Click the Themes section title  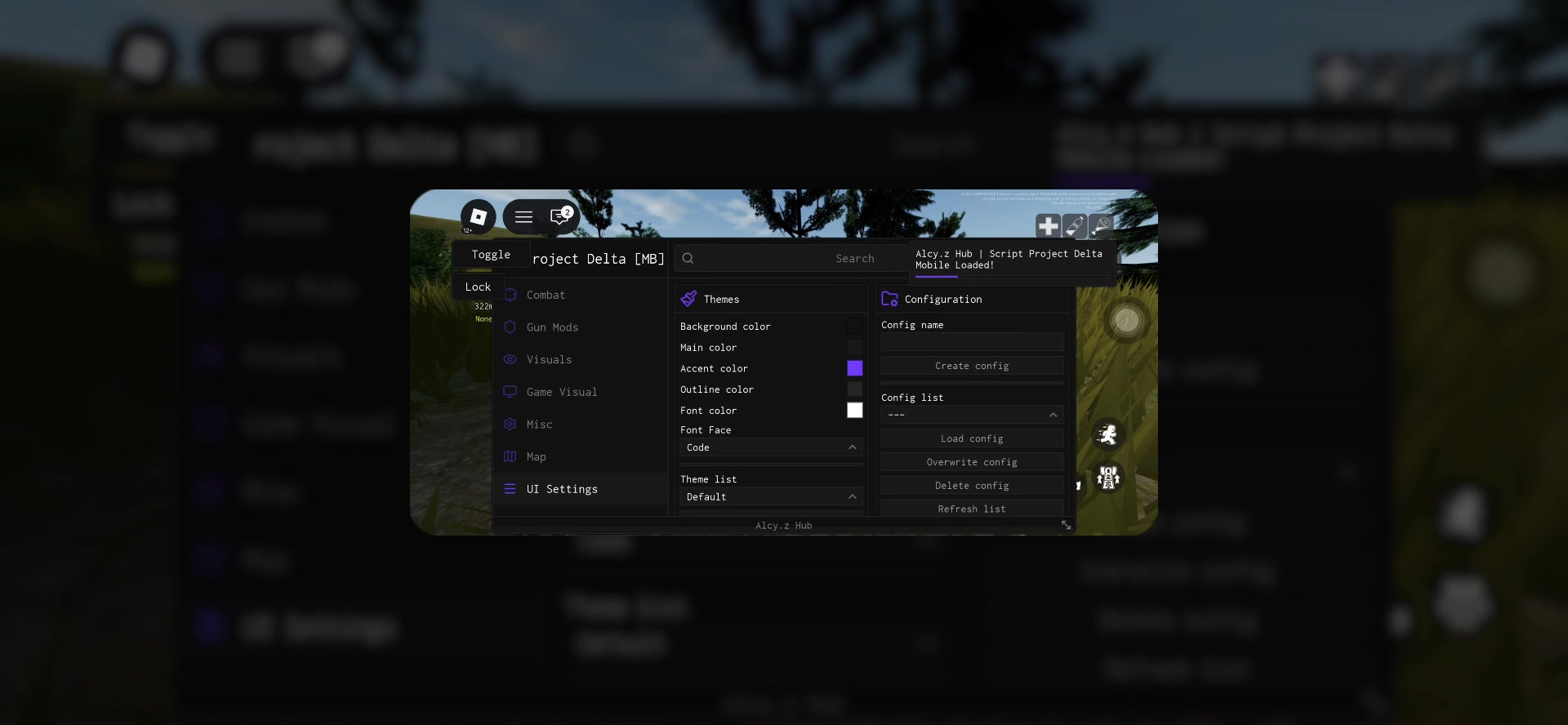point(721,300)
